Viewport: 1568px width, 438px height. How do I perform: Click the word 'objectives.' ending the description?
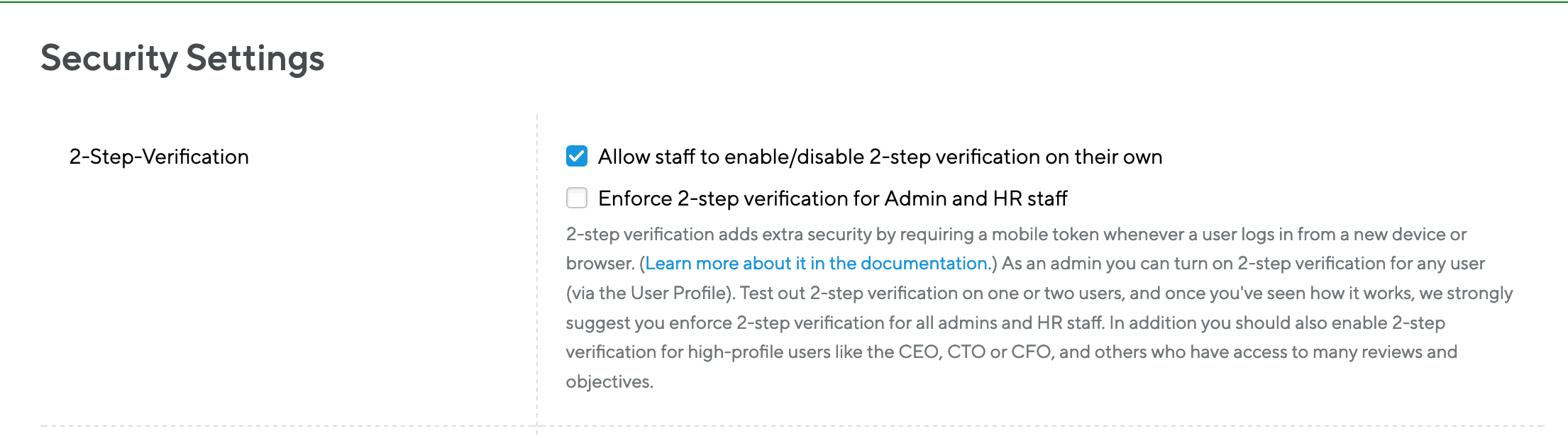[x=609, y=382]
